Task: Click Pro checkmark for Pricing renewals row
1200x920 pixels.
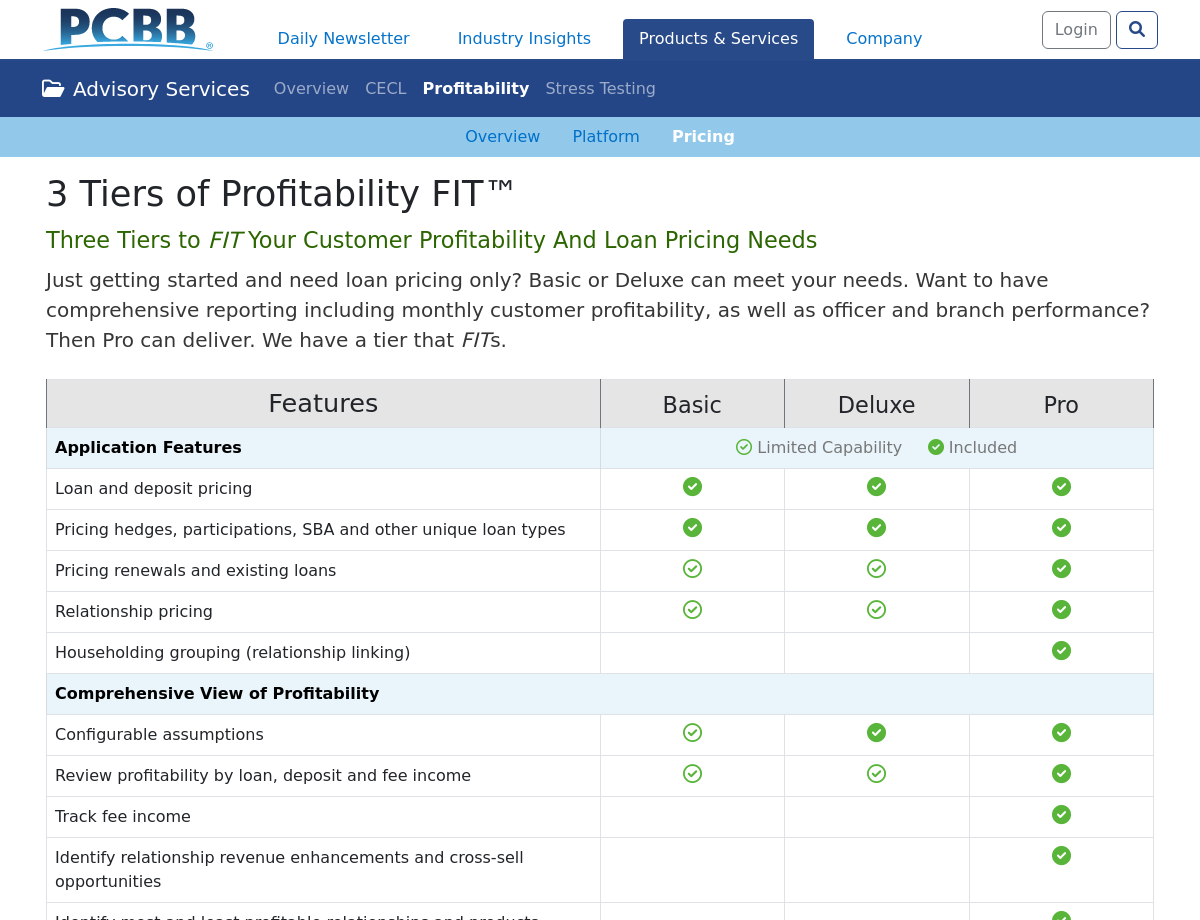Action: 1061,569
